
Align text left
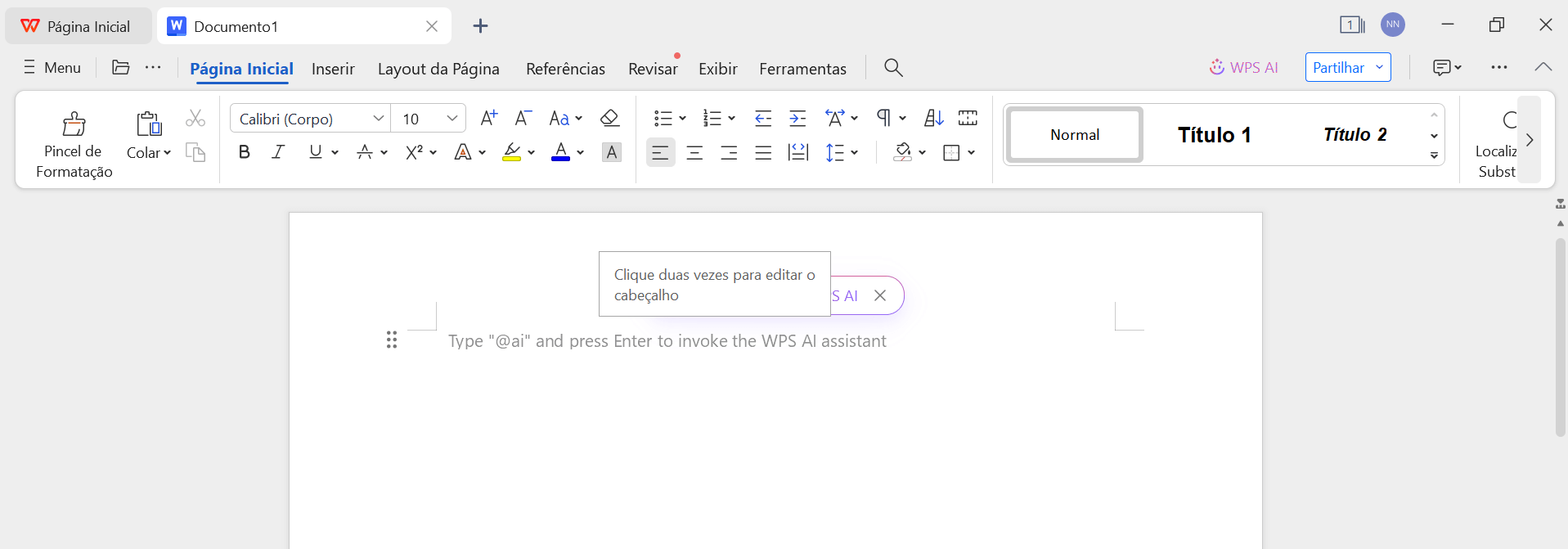pyautogui.click(x=660, y=152)
